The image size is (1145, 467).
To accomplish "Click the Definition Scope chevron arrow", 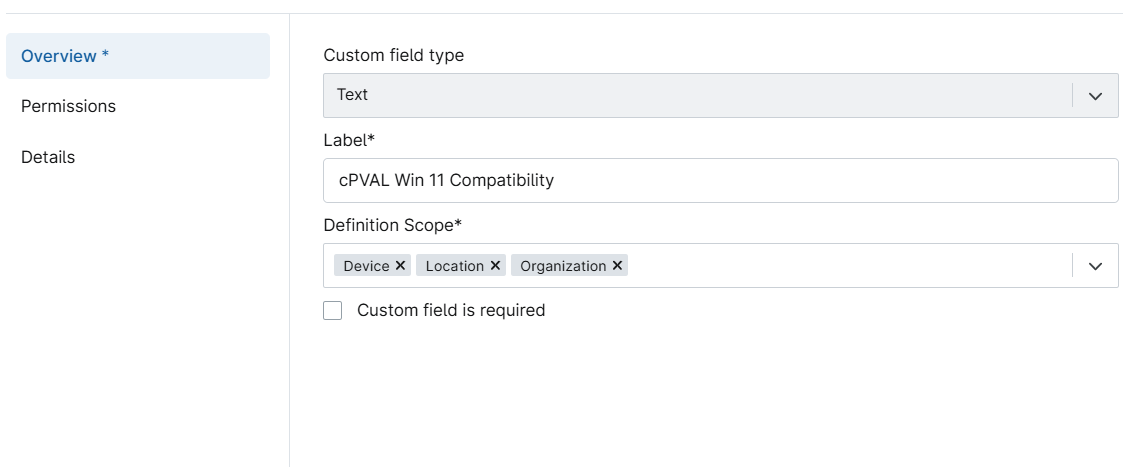I will tap(1095, 266).
